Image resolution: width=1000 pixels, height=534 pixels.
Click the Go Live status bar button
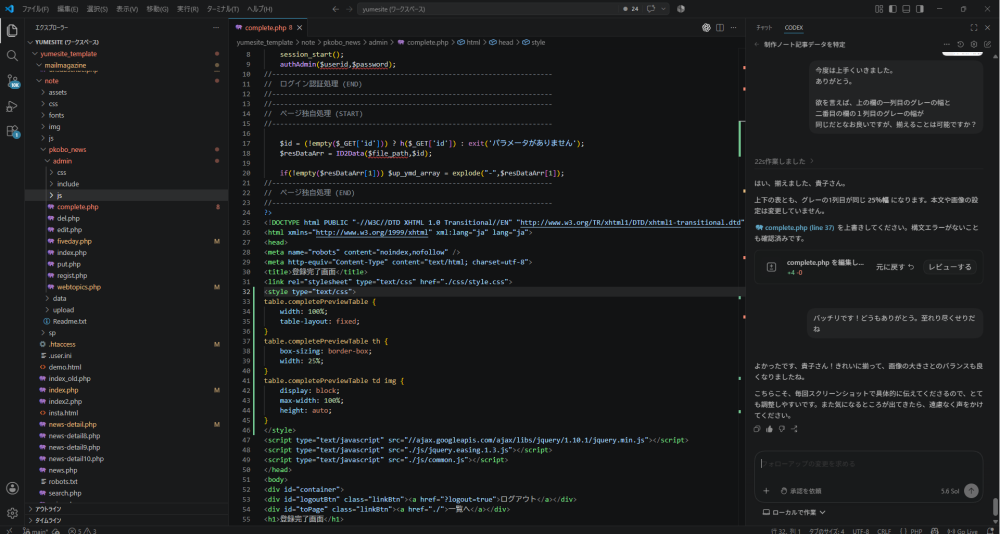point(960,531)
